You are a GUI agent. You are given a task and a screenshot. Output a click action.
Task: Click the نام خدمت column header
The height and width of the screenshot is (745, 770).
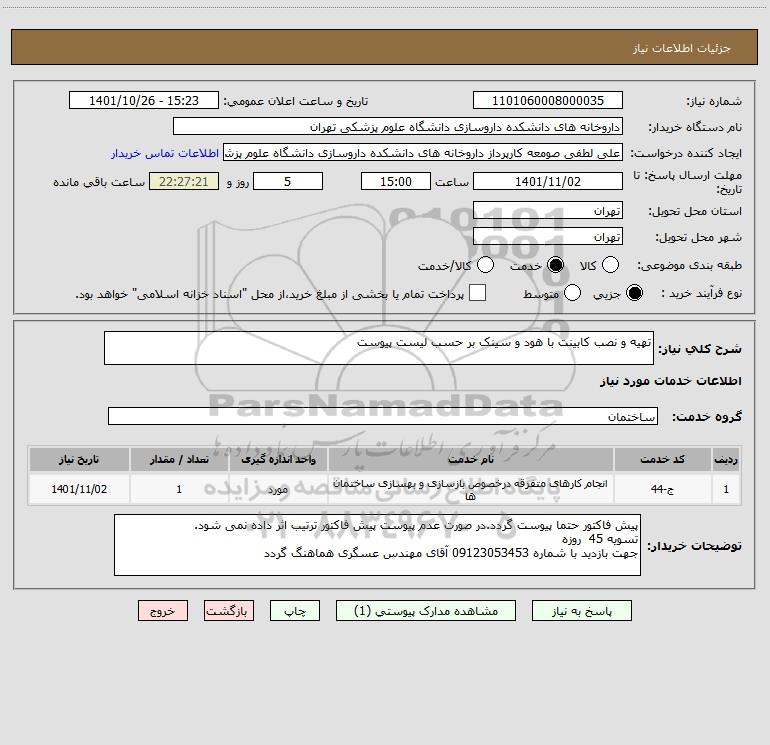point(470,460)
